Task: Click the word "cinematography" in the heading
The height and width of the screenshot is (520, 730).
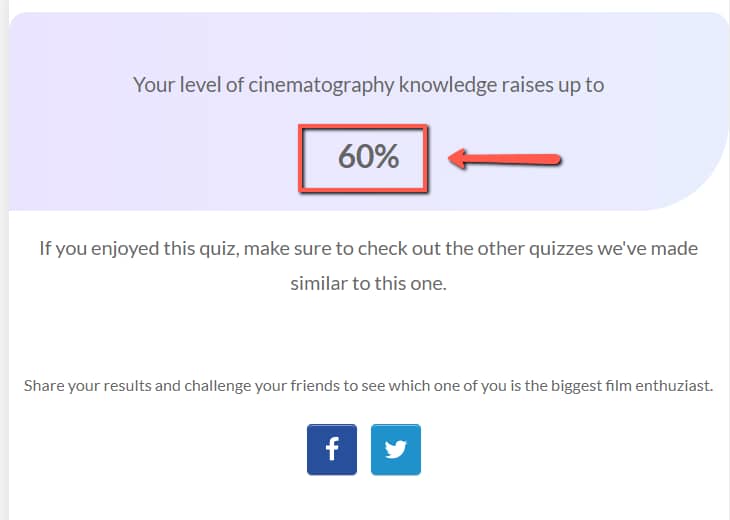Action: pyautogui.click(x=321, y=85)
